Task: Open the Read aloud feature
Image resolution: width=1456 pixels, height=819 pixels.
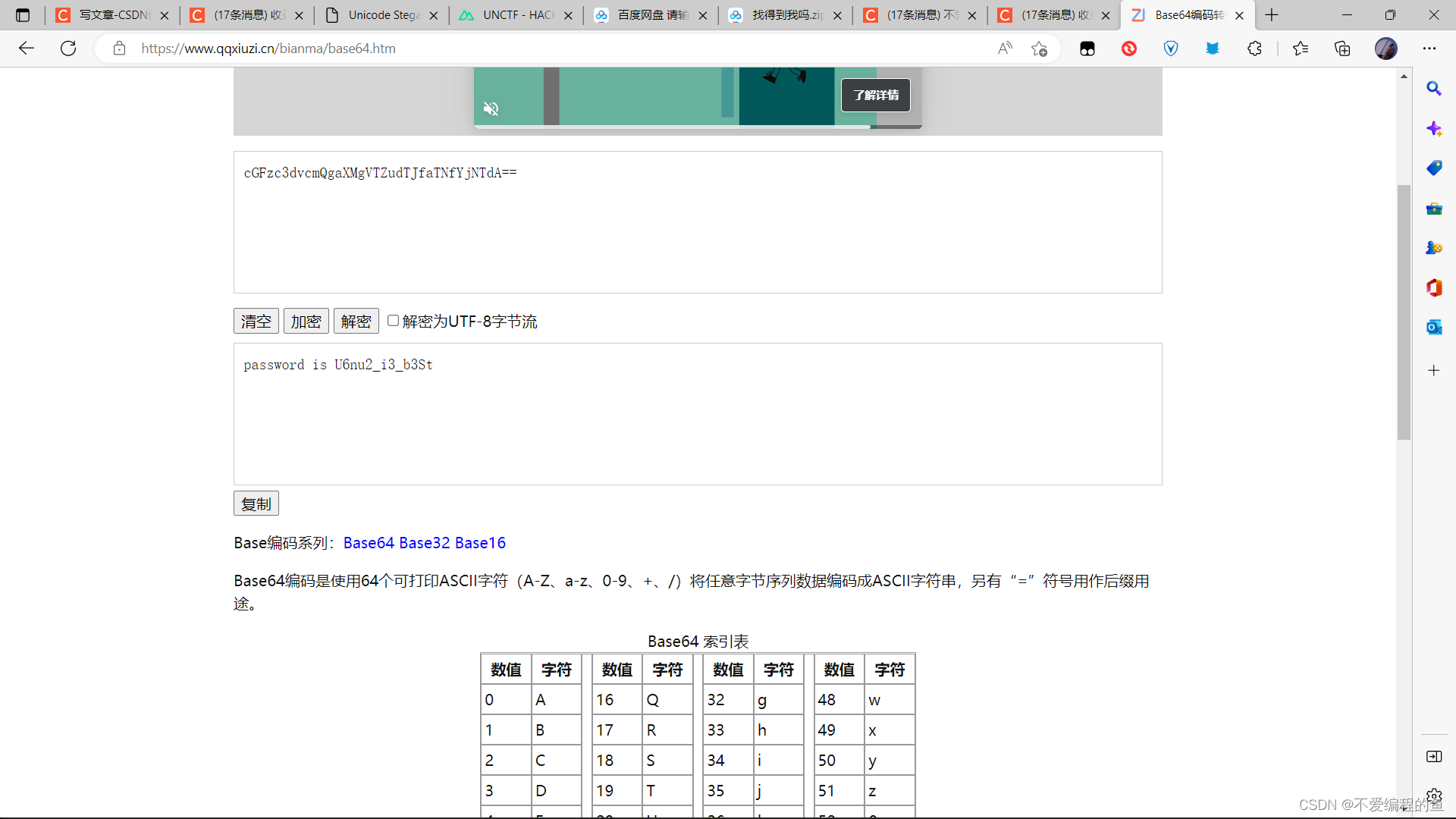Action: click(x=1006, y=48)
